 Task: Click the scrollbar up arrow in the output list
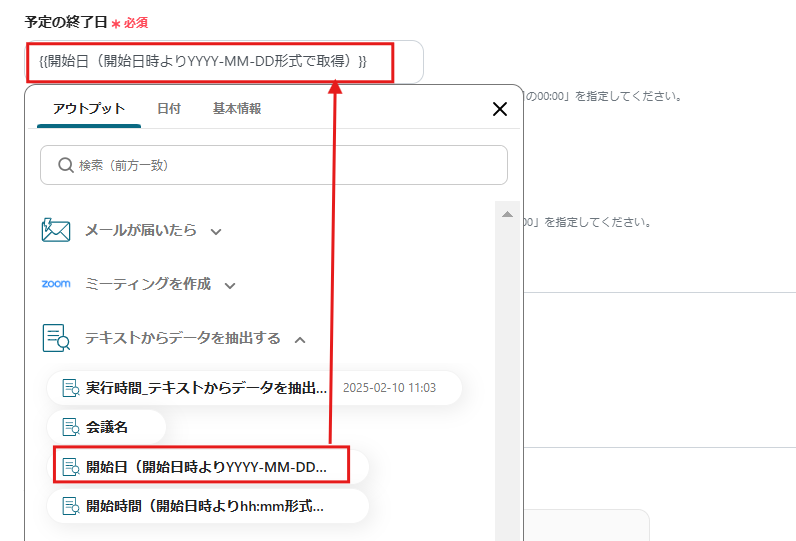click(507, 214)
